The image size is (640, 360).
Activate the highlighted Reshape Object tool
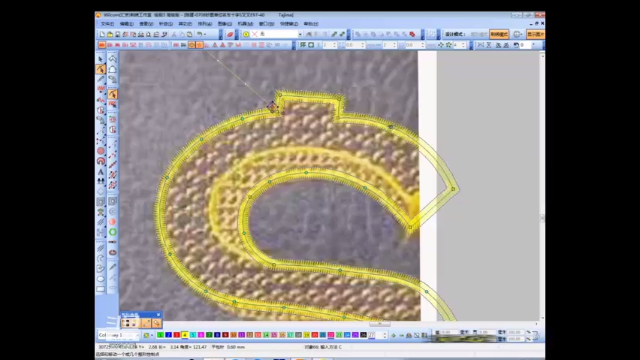pos(101,69)
